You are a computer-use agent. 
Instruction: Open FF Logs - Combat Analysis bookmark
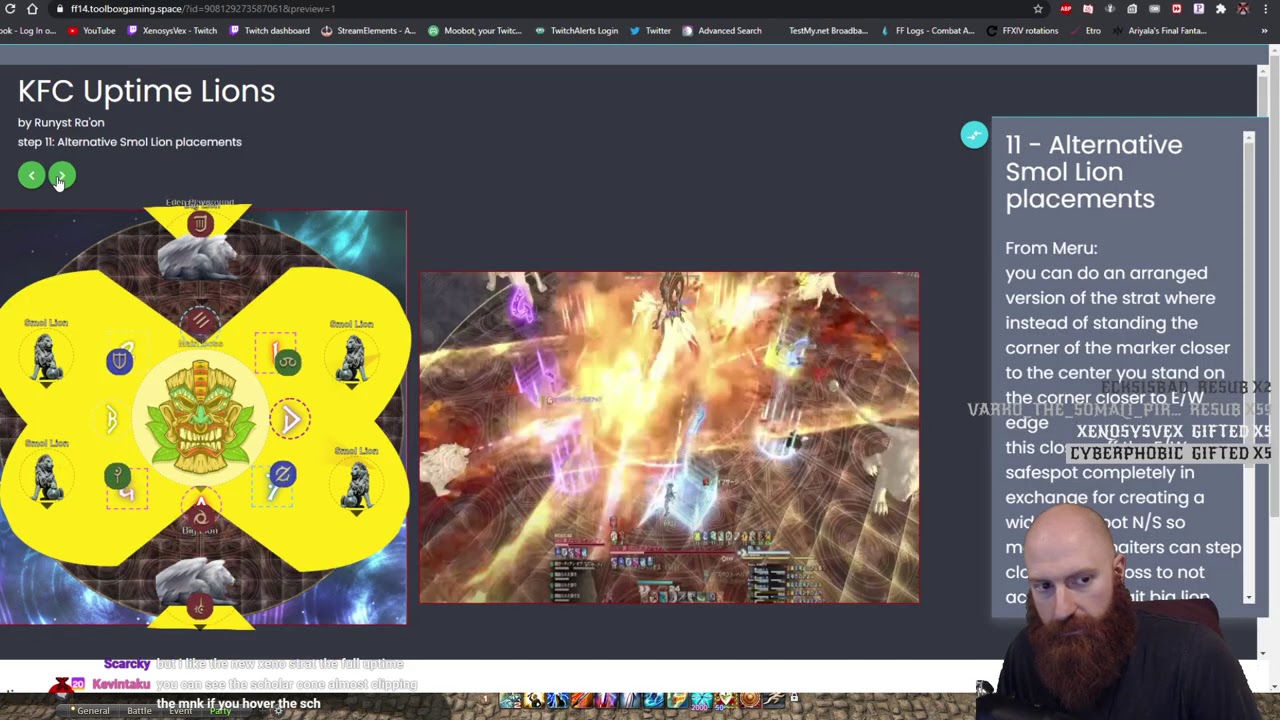coord(927,31)
